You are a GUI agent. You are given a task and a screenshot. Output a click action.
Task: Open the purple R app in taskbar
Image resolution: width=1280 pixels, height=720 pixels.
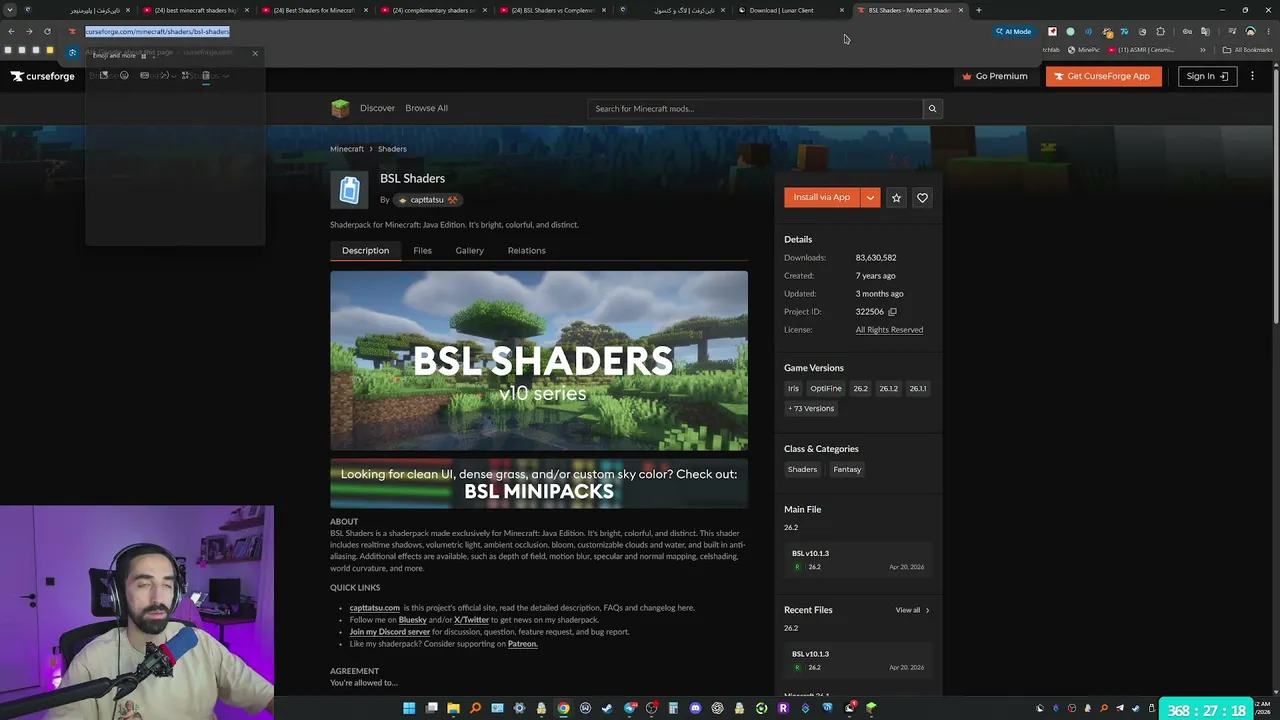coord(783,708)
